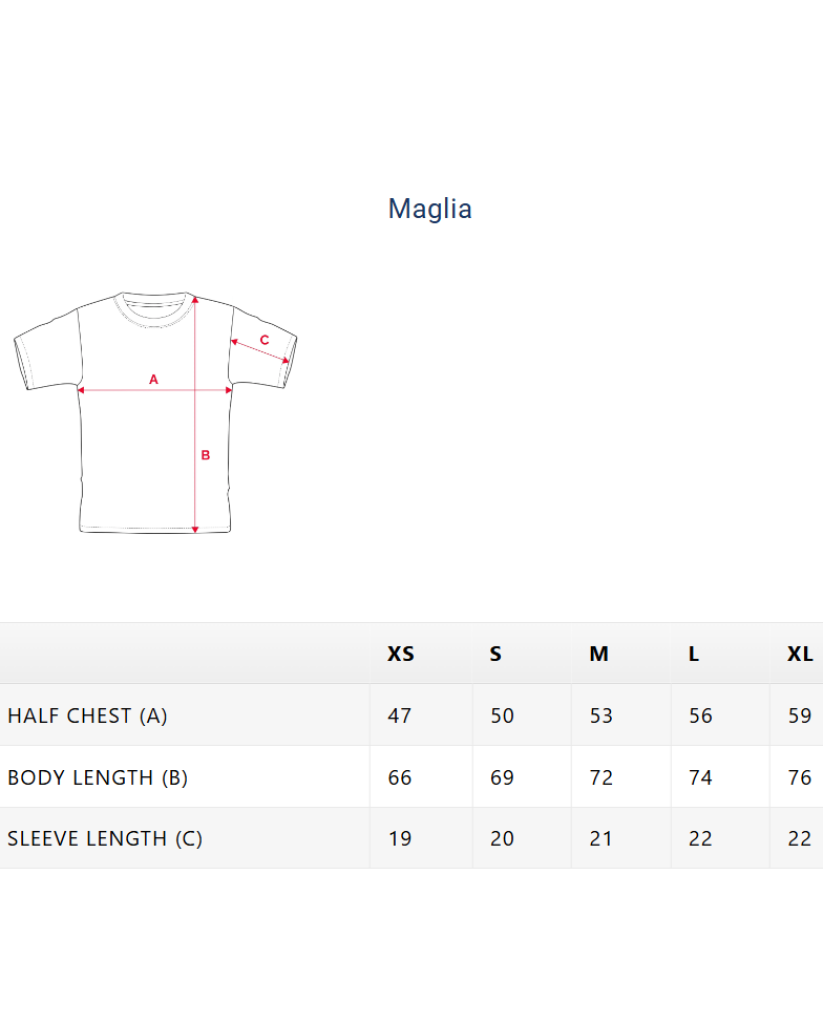This screenshot has width=823, height=1027.
Task: Select the L size column header
Action: click(x=694, y=654)
